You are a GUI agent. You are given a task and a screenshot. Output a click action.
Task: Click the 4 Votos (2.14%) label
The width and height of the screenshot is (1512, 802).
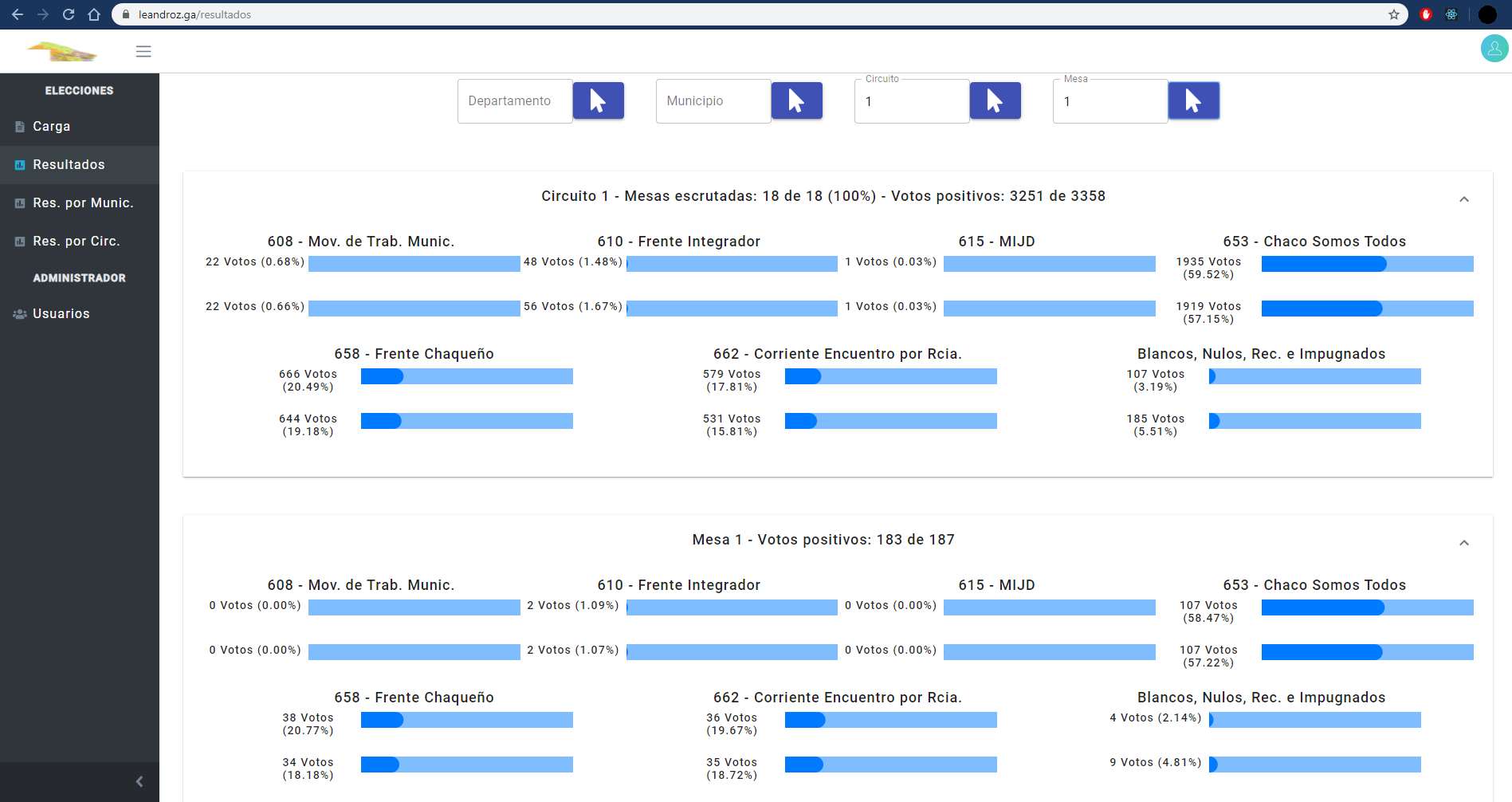click(x=1156, y=717)
